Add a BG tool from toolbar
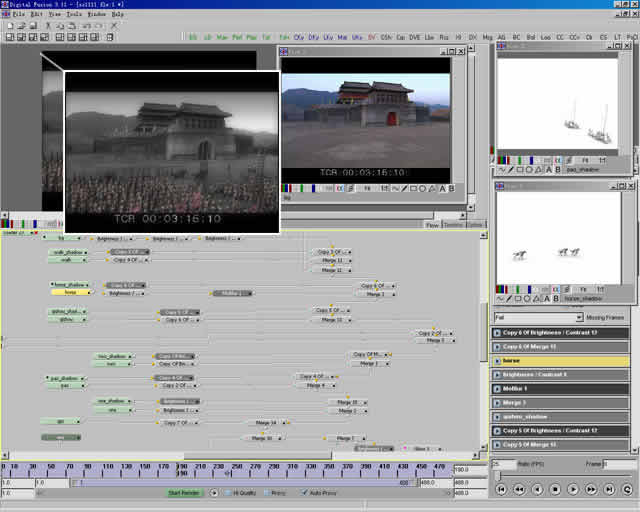The image size is (640, 512). [x=193, y=37]
